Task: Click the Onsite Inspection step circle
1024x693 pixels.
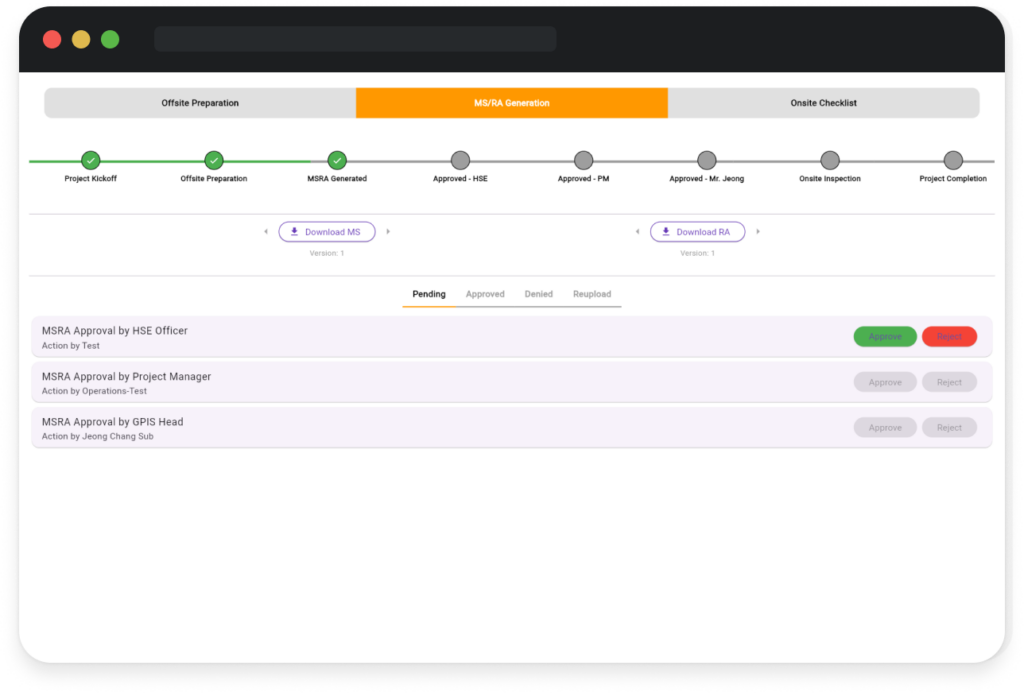Action: pos(830,160)
